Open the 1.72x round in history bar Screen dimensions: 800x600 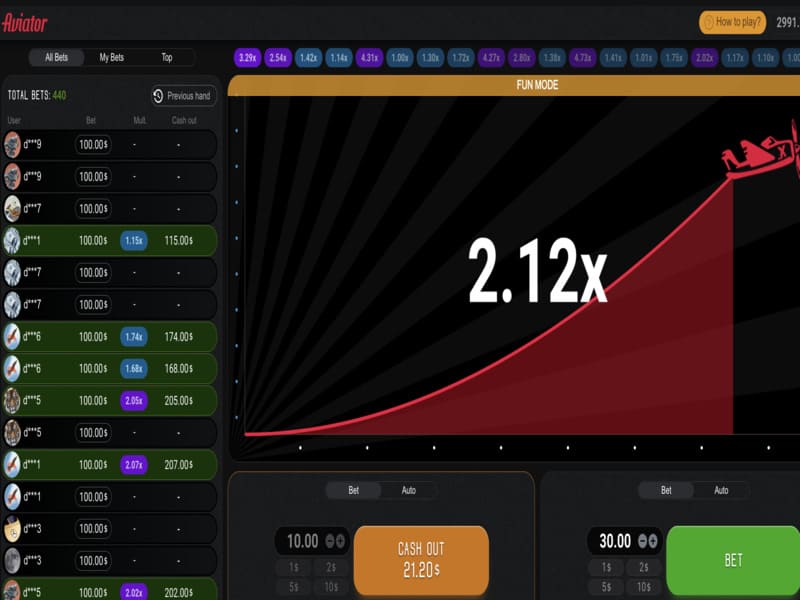click(x=461, y=58)
